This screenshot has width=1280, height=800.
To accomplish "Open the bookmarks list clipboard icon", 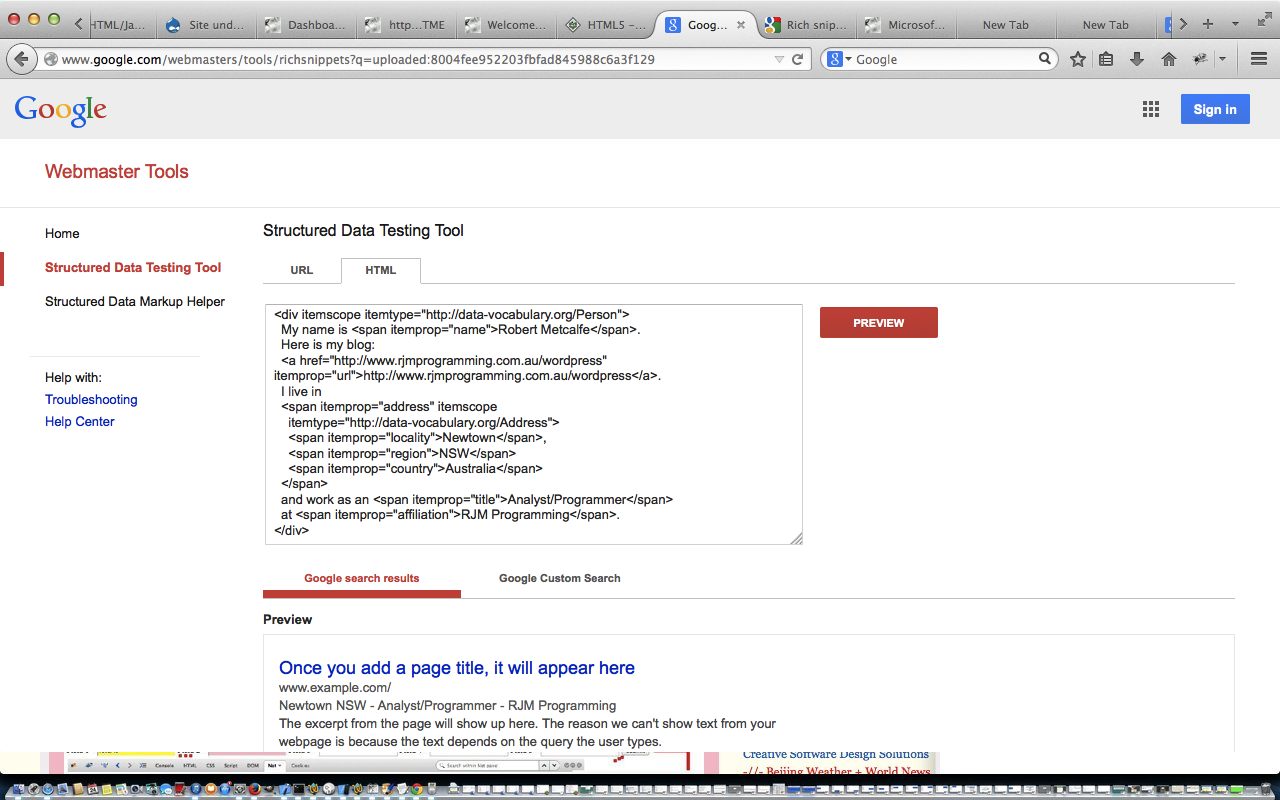I will (1106, 59).
